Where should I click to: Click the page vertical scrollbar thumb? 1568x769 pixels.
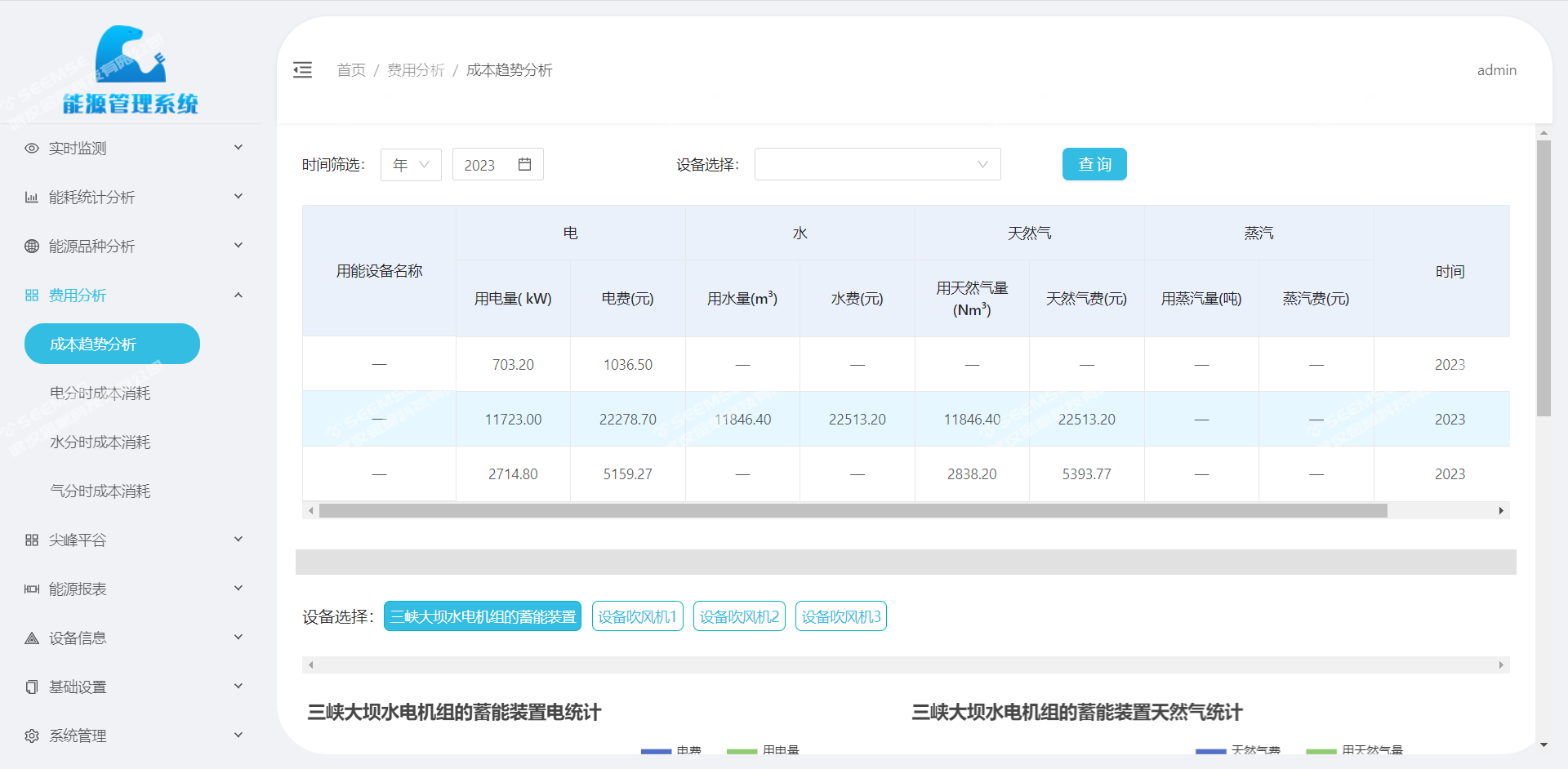1543,278
